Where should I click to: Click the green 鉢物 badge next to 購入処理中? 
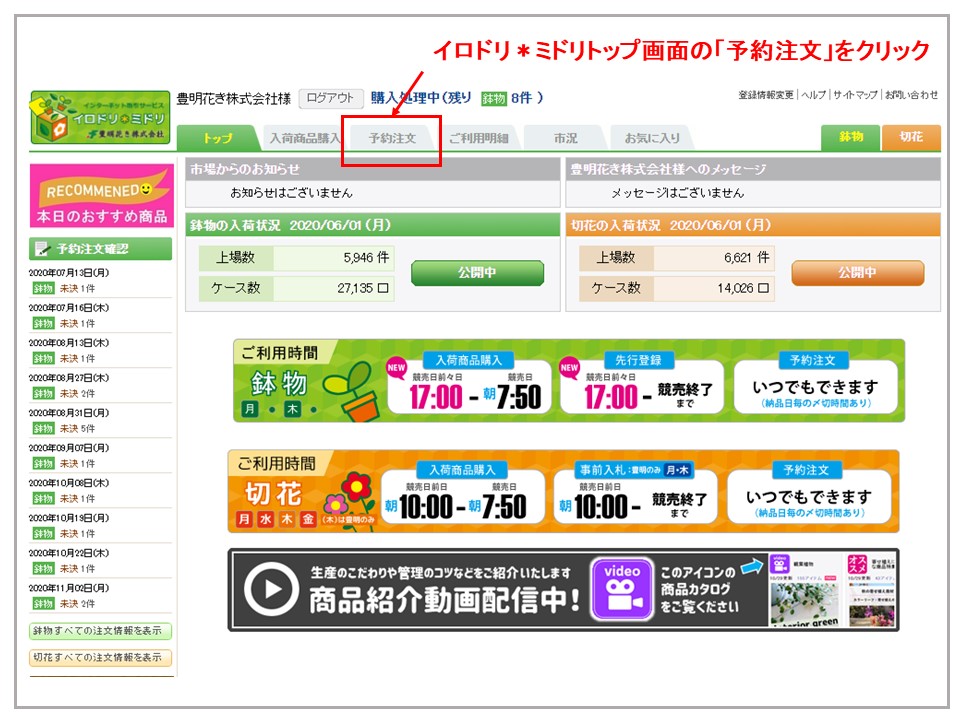coord(493,98)
